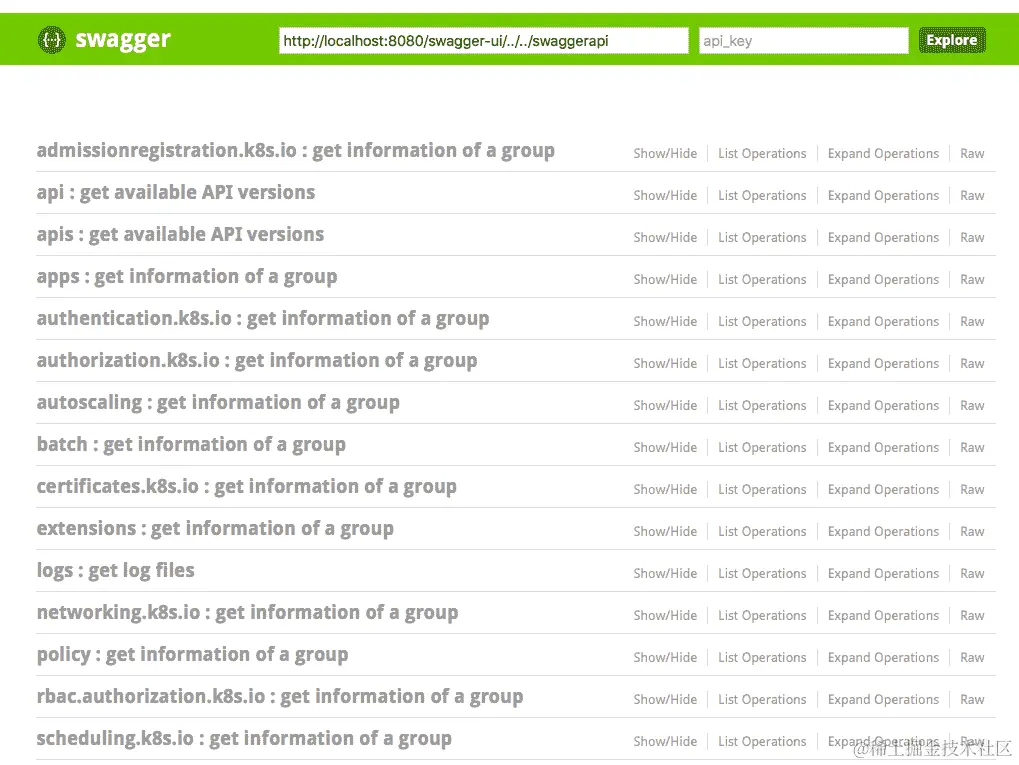View Raw for admissionregistration.k8s.io

click(x=972, y=153)
